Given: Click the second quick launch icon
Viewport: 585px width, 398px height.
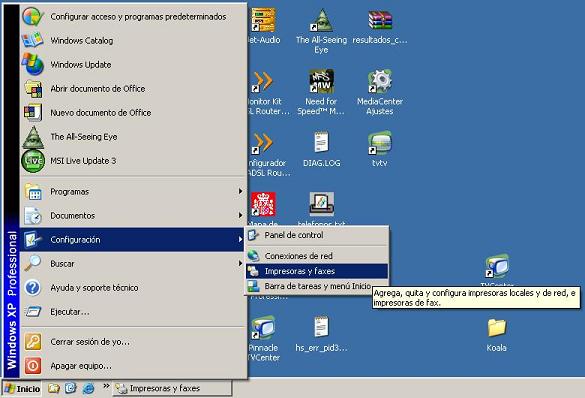Looking at the screenshot, I should pos(71,388).
